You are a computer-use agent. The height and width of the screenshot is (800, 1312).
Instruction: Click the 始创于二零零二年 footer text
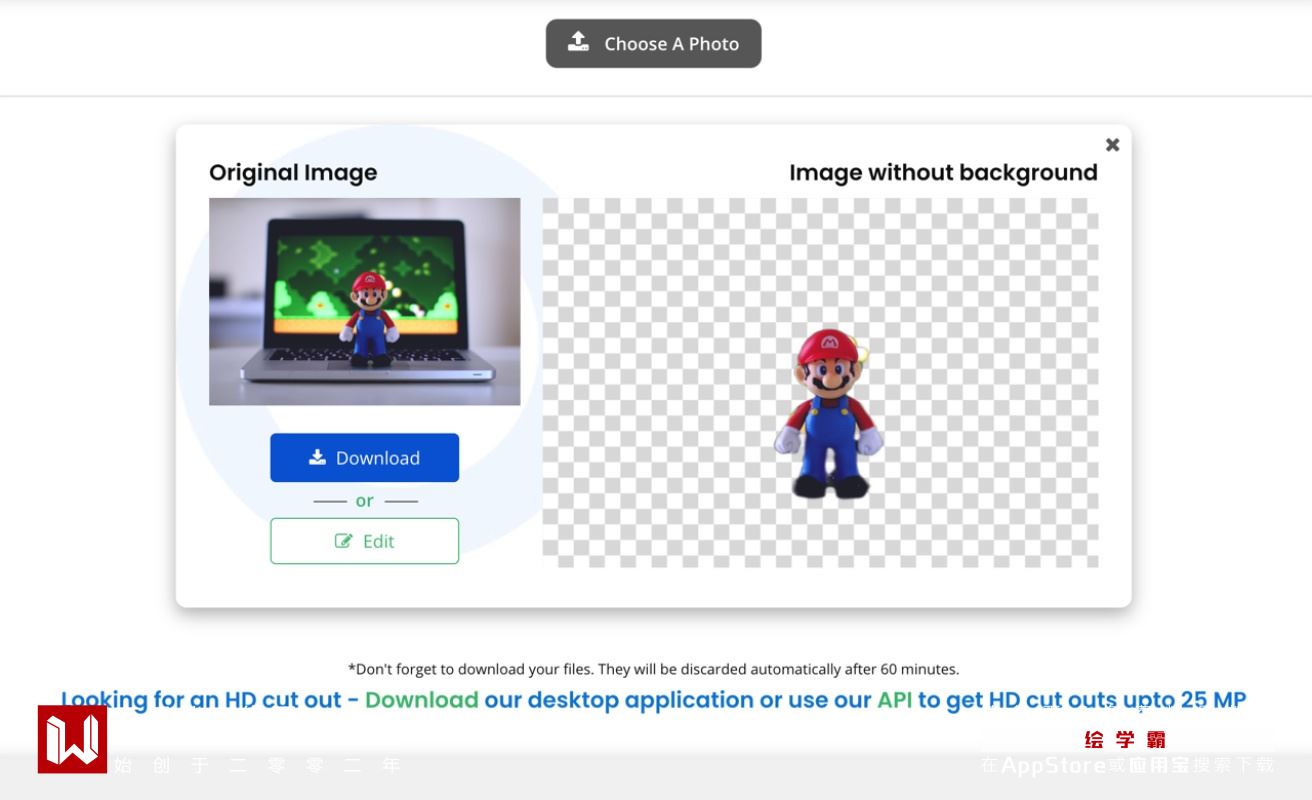pos(257,765)
